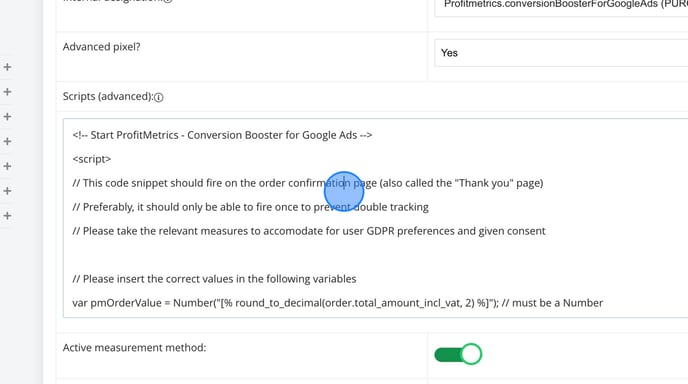Expand the middle (fourth) plus item in sidebar

pyautogui.click(x=7, y=141)
